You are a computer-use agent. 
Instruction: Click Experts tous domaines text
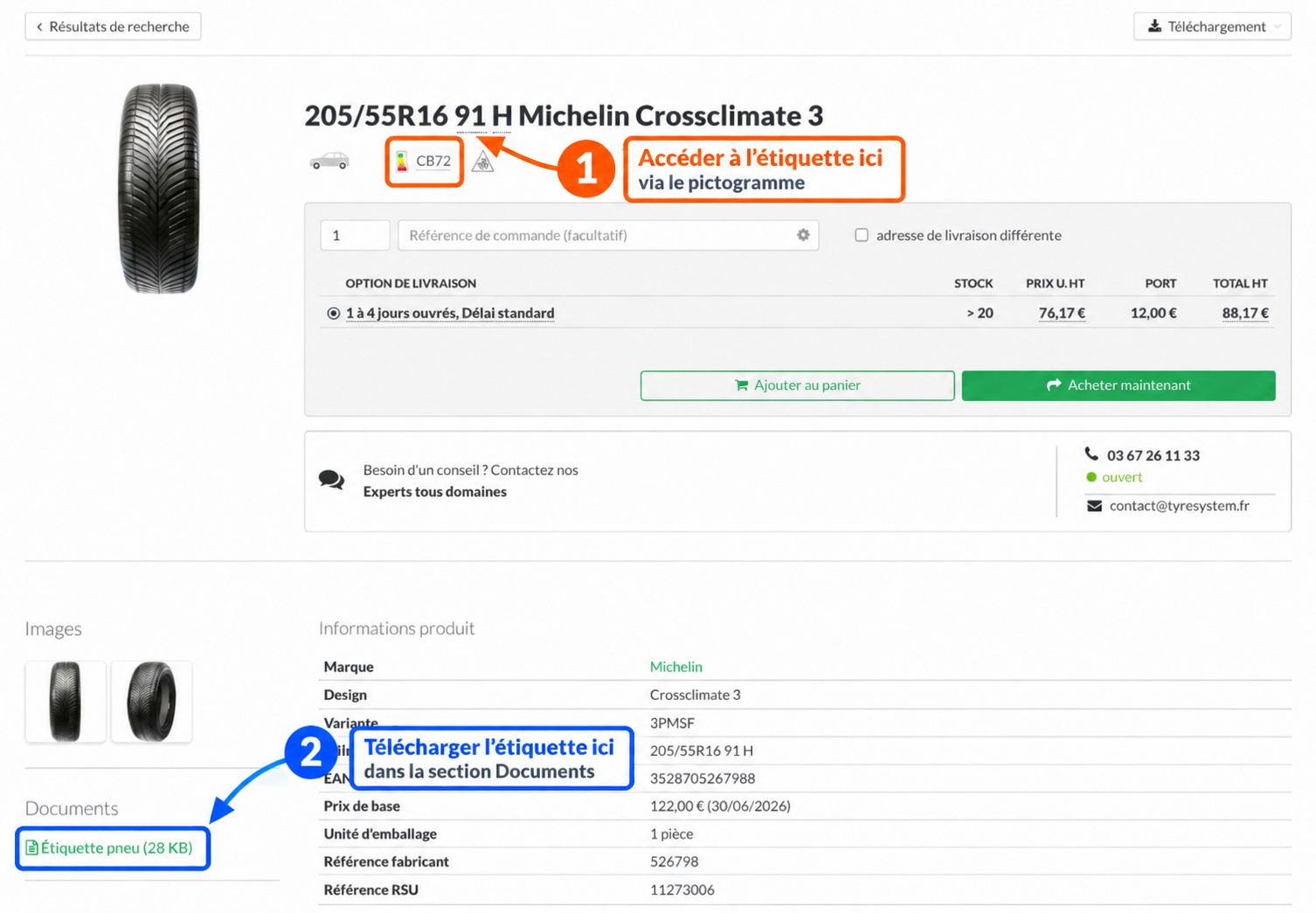[x=434, y=492]
